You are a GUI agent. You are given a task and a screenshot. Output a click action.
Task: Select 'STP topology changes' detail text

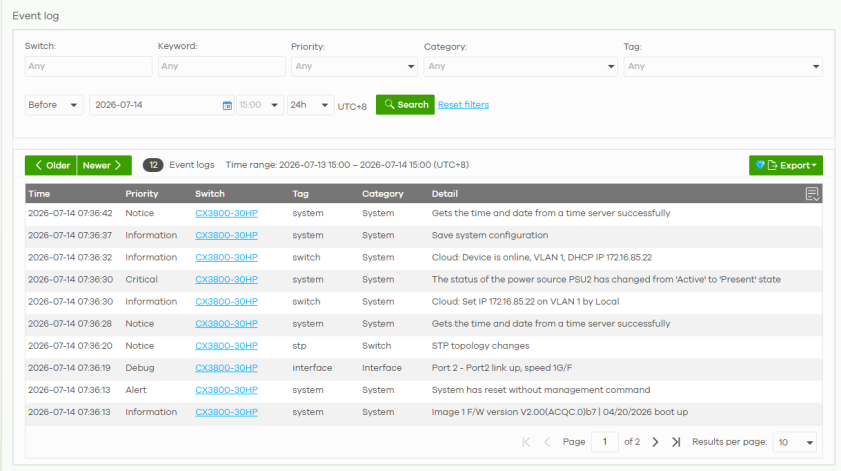point(481,345)
